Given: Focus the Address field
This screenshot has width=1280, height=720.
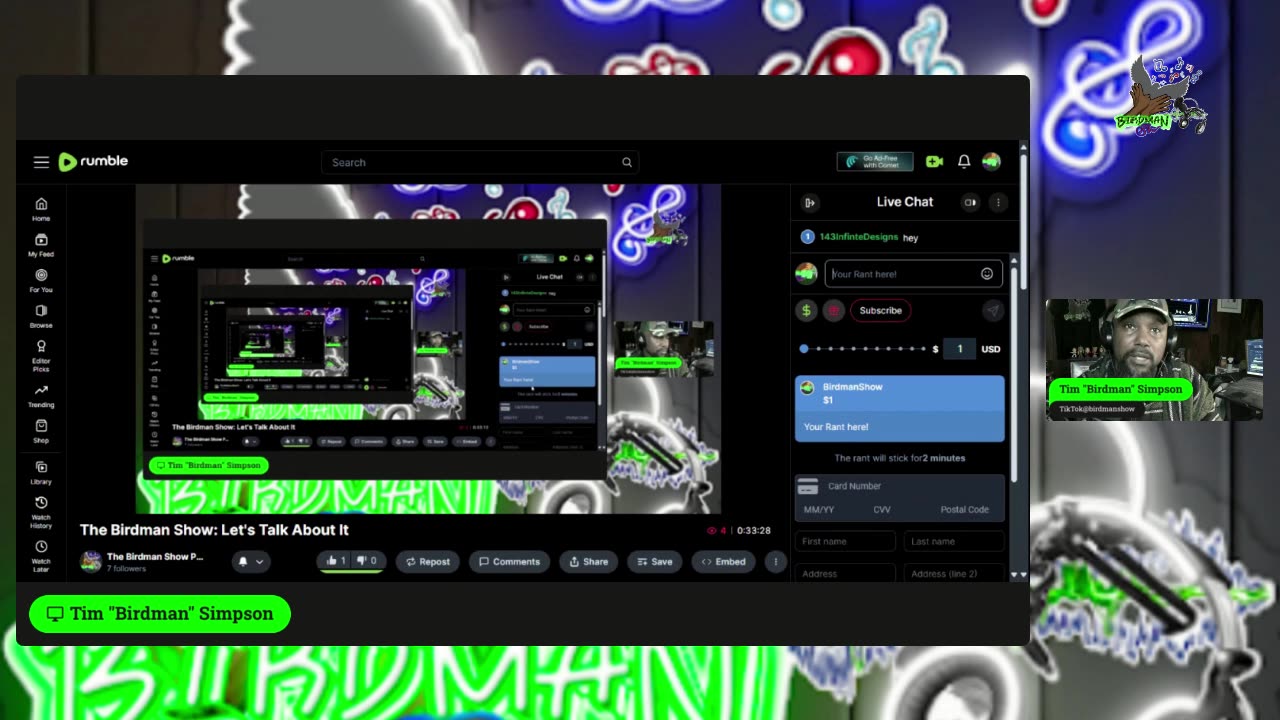Looking at the screenshot, I should click(846, 573).
